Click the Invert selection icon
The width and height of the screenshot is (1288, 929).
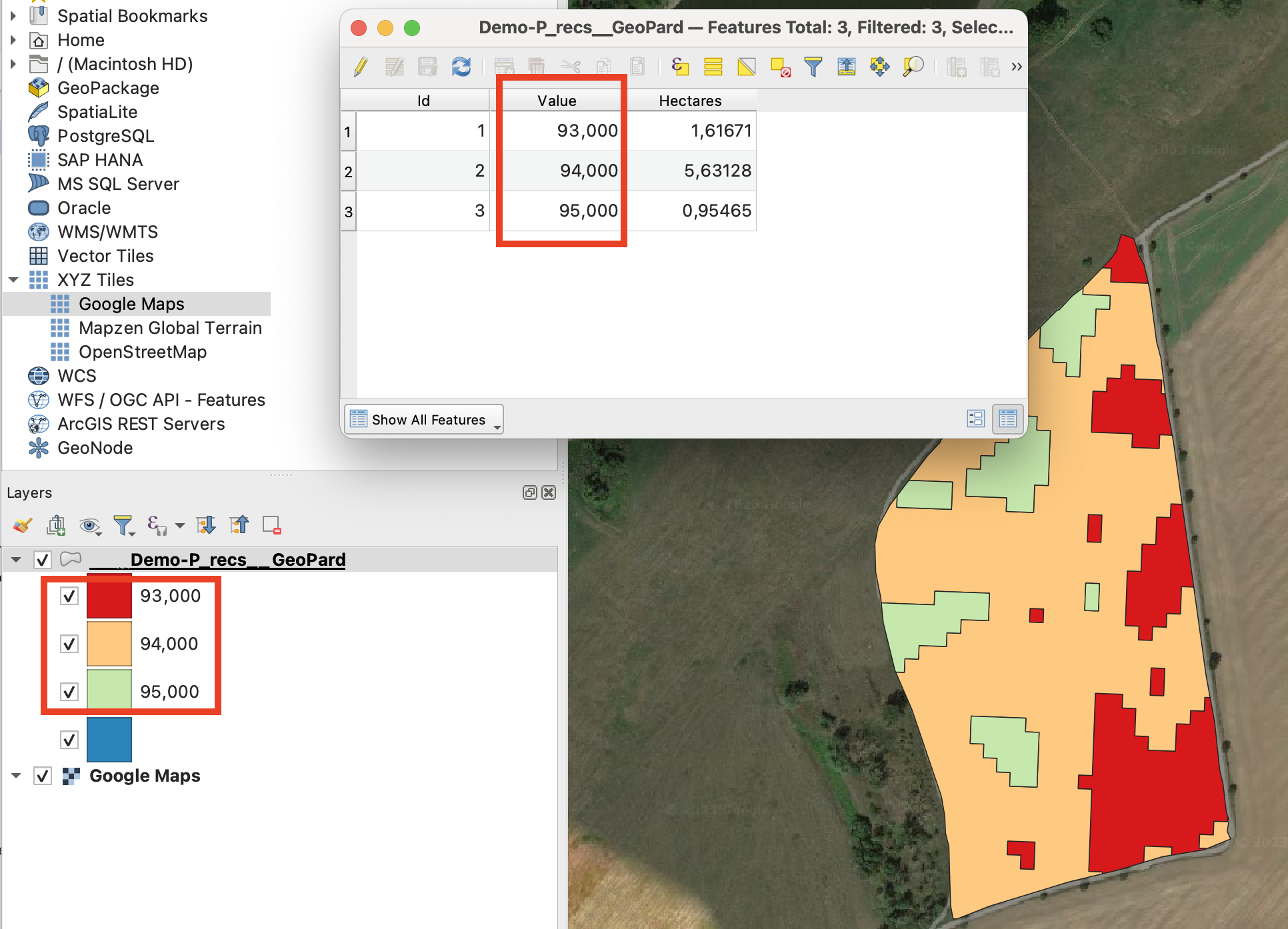click(747, 67)
